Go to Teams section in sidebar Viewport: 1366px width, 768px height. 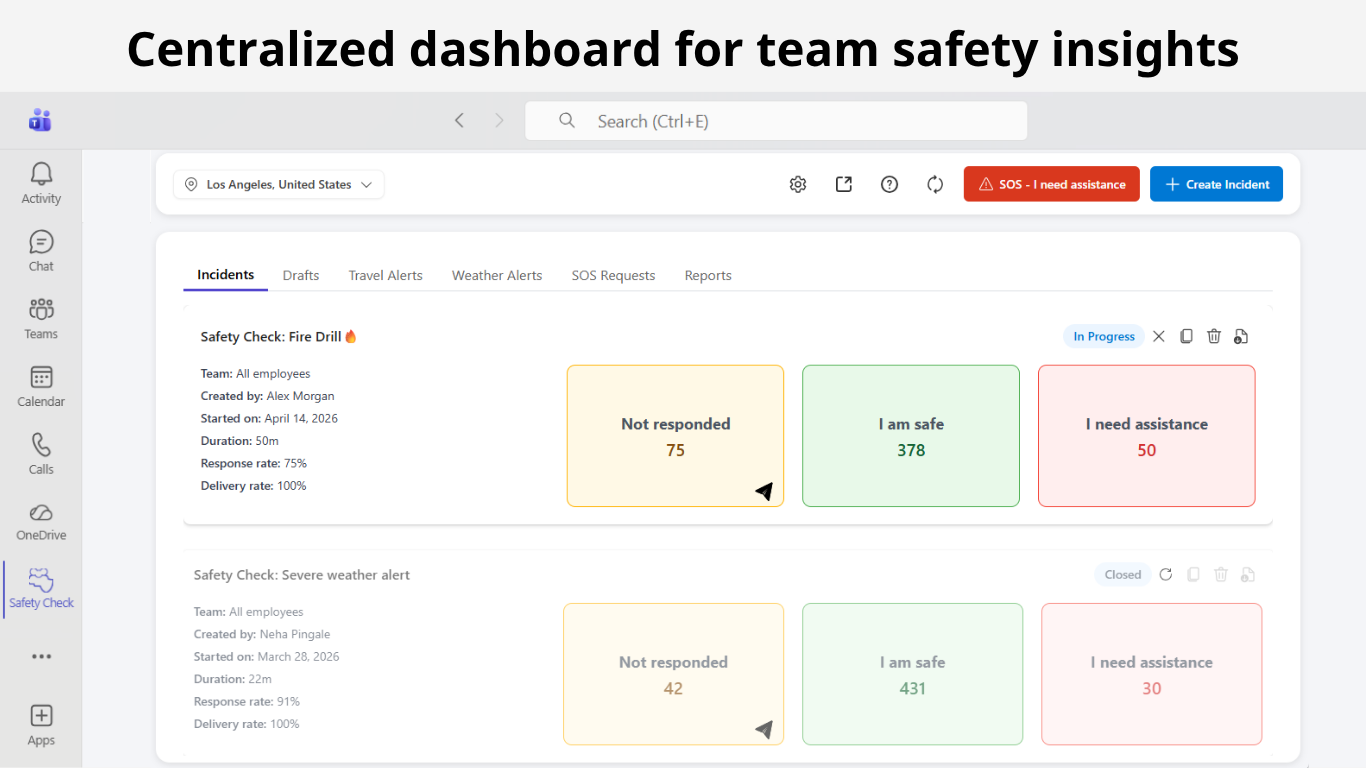(41, 318)
